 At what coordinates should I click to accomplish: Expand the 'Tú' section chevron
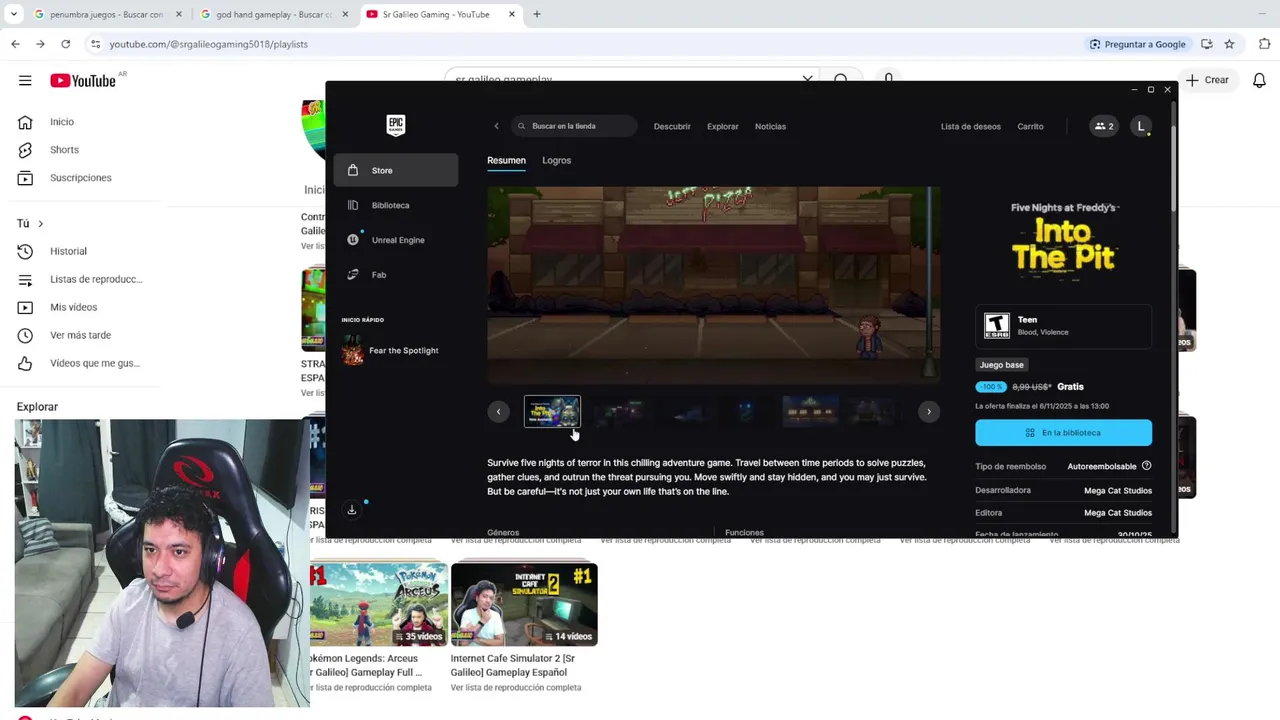[40, 224]
